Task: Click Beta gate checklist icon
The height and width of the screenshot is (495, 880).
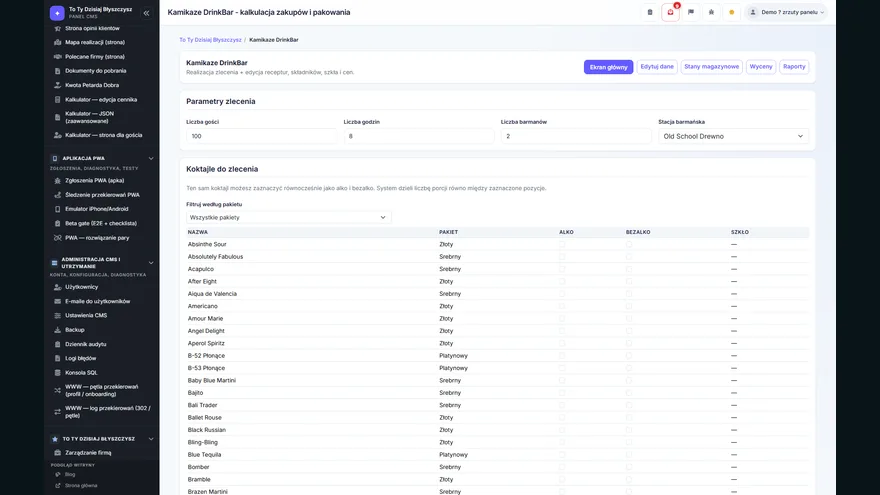Action: pyautogui.click(x=57, y=223)
